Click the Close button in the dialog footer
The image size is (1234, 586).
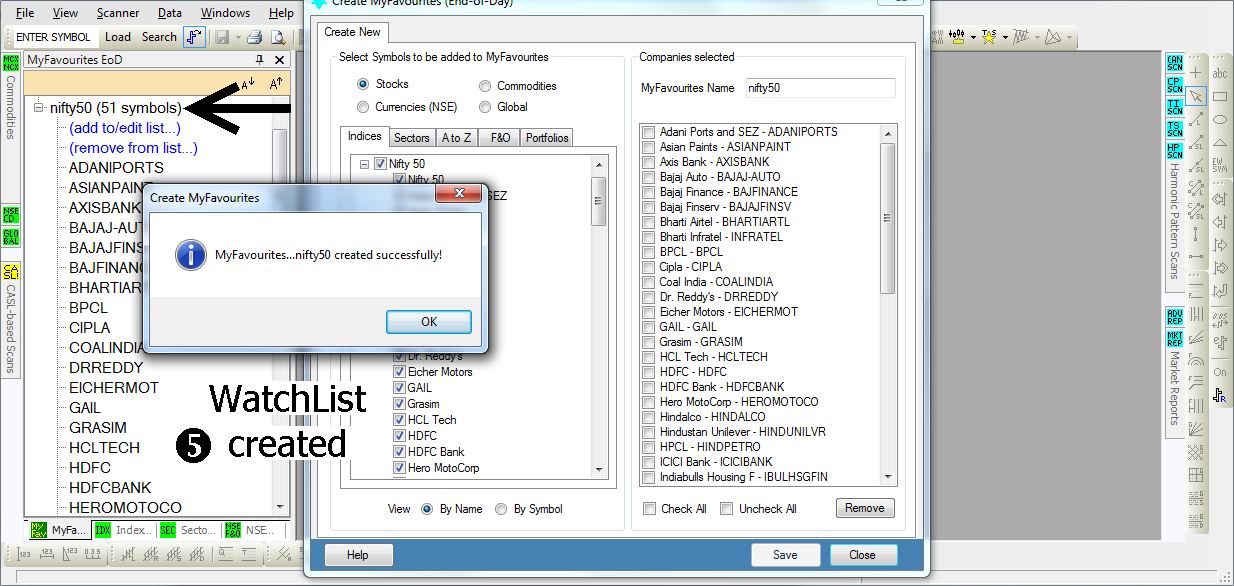862,555
